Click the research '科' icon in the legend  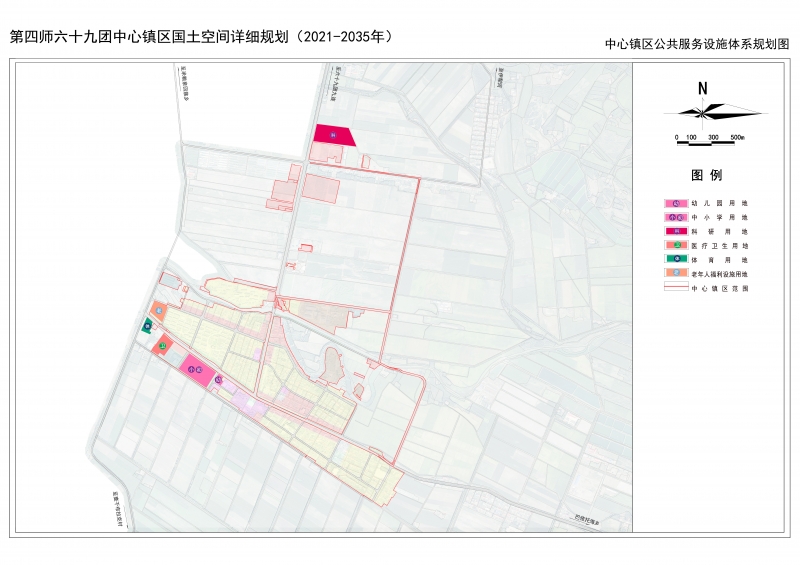[x=676, y=231]
